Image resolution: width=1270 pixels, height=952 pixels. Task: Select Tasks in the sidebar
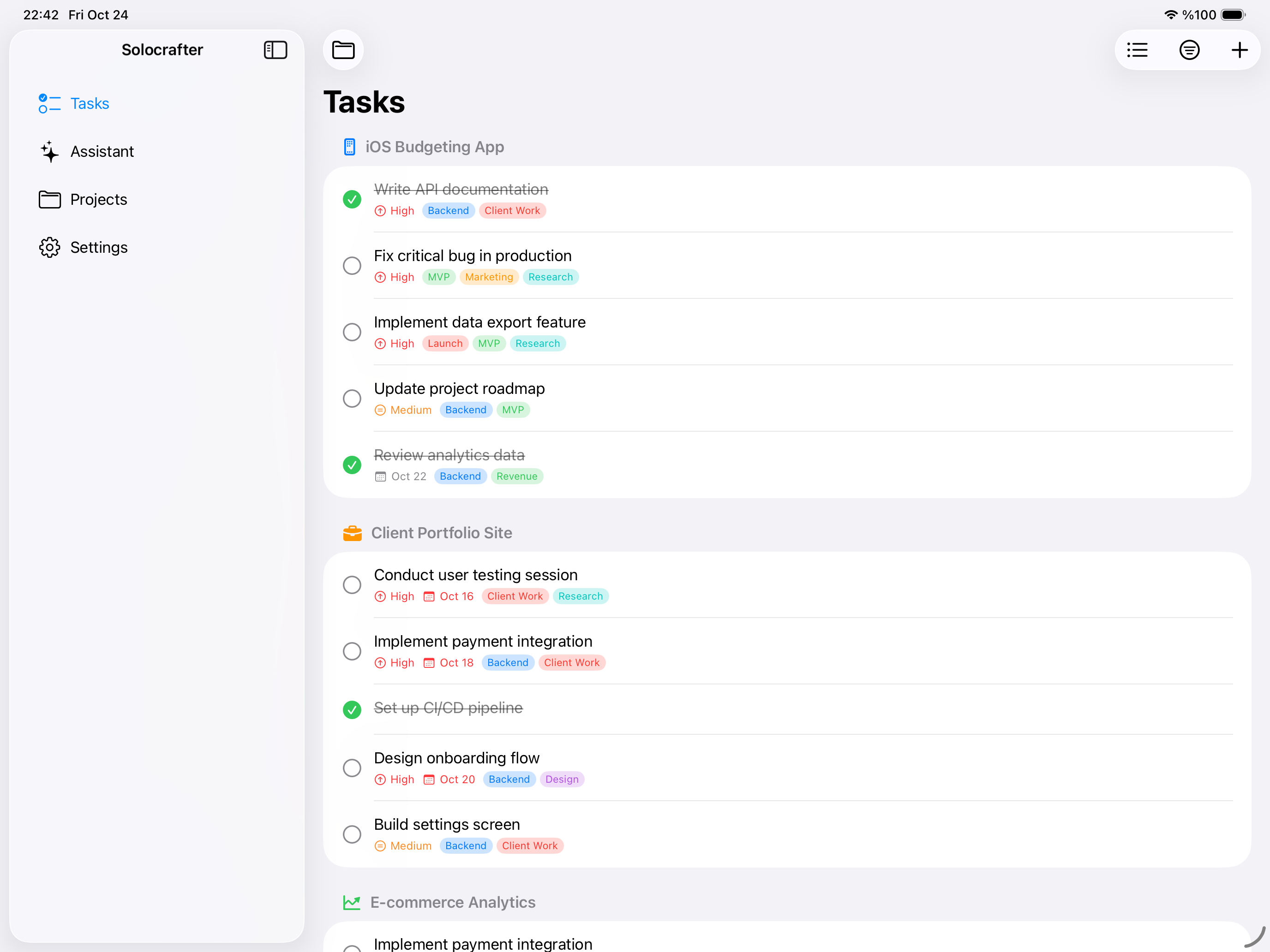90,103
